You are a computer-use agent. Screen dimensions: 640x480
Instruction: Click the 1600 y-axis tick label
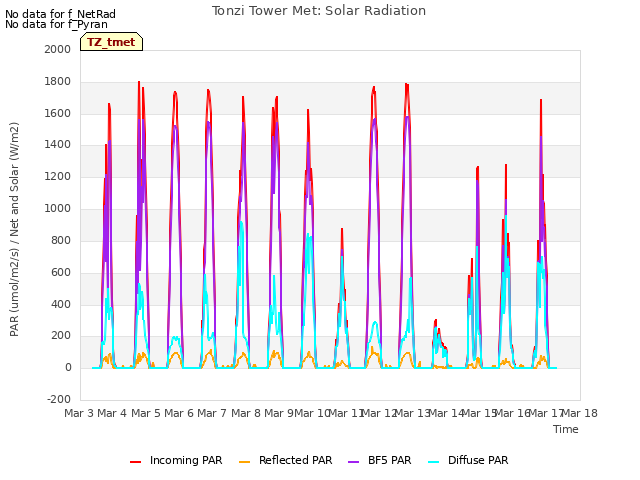tap(58, 113)
